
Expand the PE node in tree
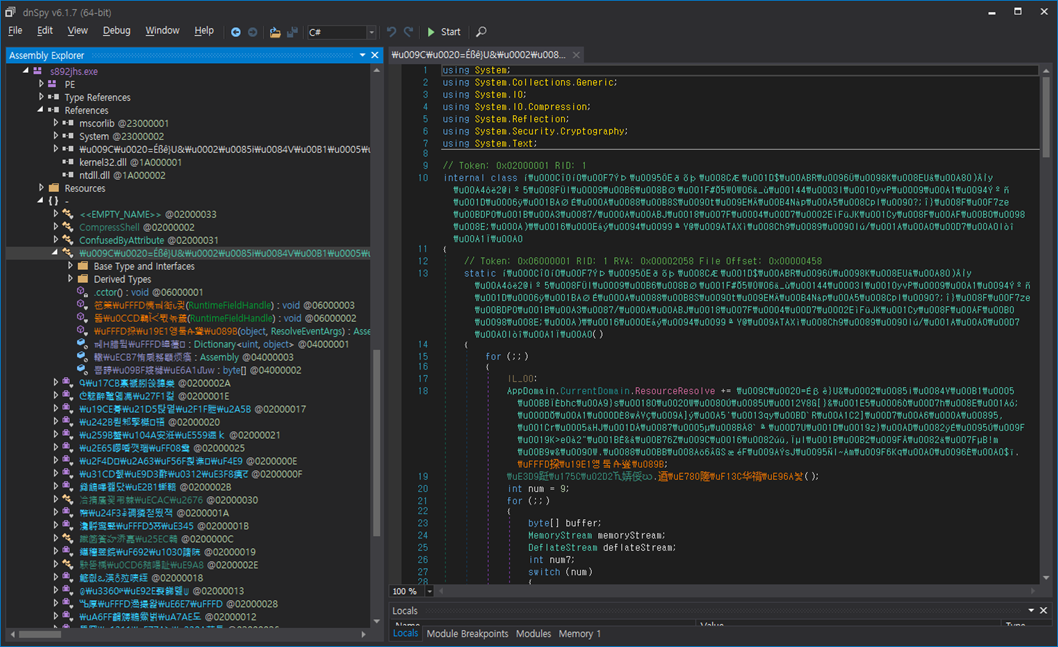click(x=42, y=85)
